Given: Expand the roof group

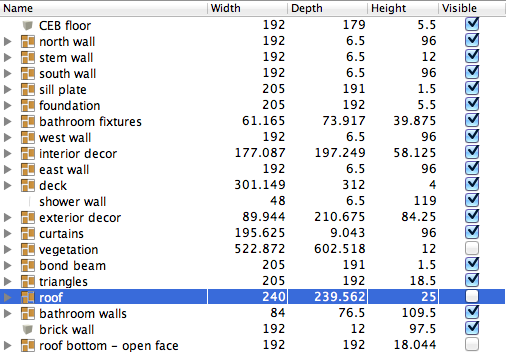Looking at the screenshot, I should pyautogui.click(x=7, y=297).
